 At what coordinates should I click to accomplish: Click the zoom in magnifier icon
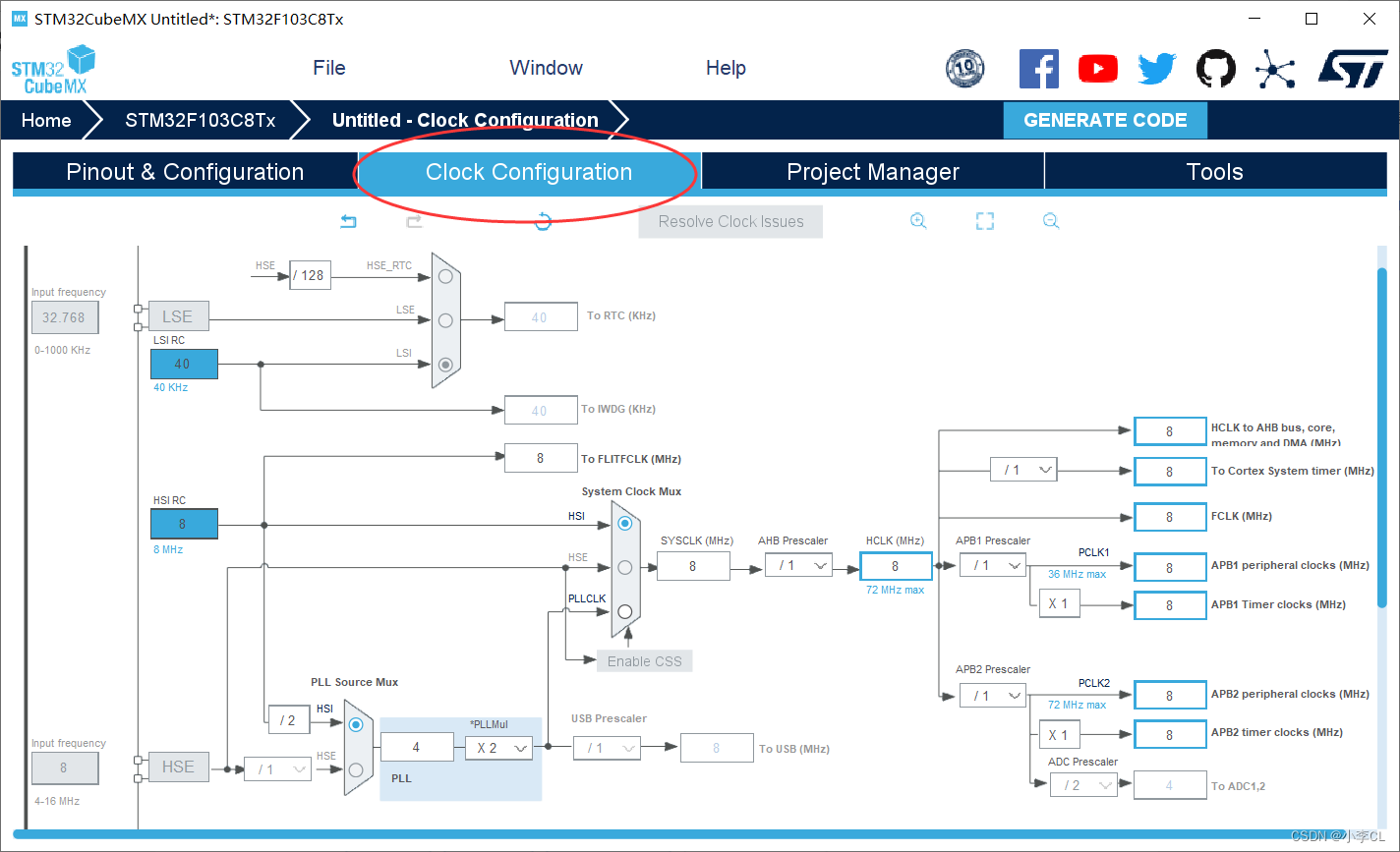click(x=918, y=221)
